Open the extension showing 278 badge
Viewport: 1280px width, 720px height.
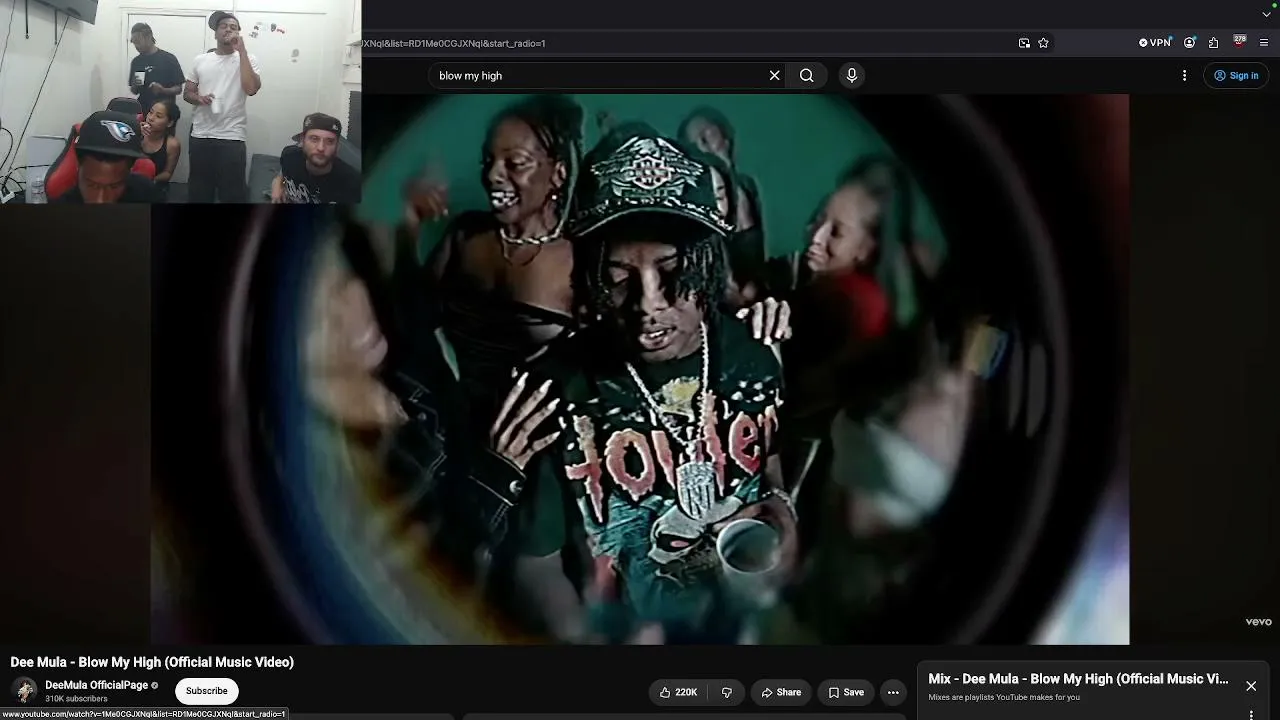point(1240,42)
